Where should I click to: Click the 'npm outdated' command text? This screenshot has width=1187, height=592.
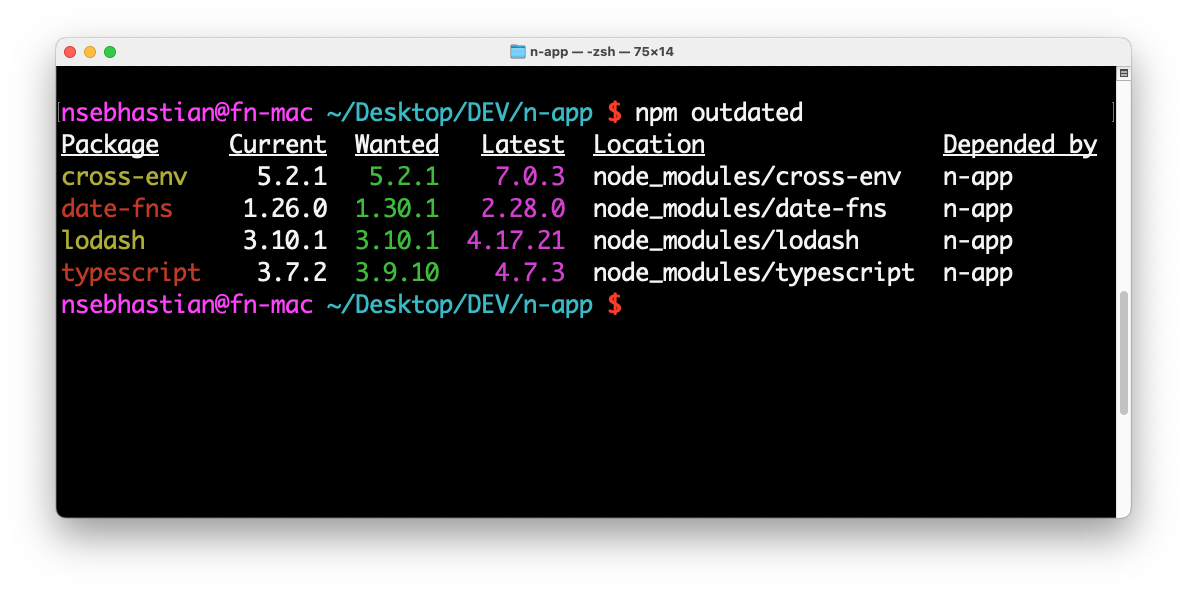pyautogui.click(x=718, y=113)
